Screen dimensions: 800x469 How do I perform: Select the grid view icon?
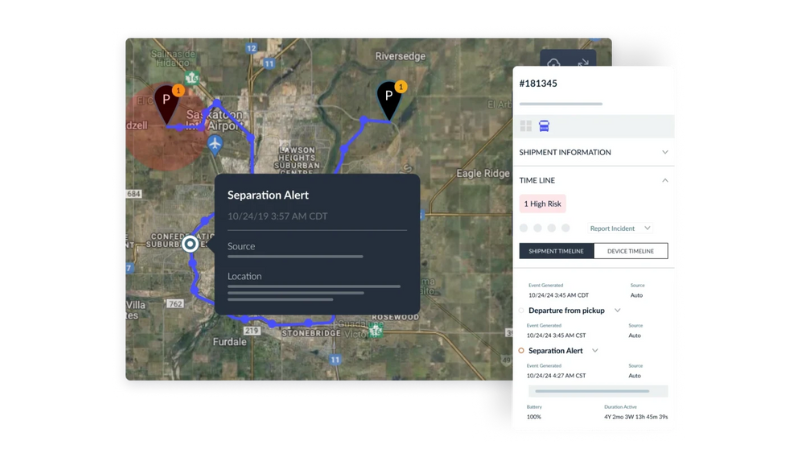(x=526, y=126)
